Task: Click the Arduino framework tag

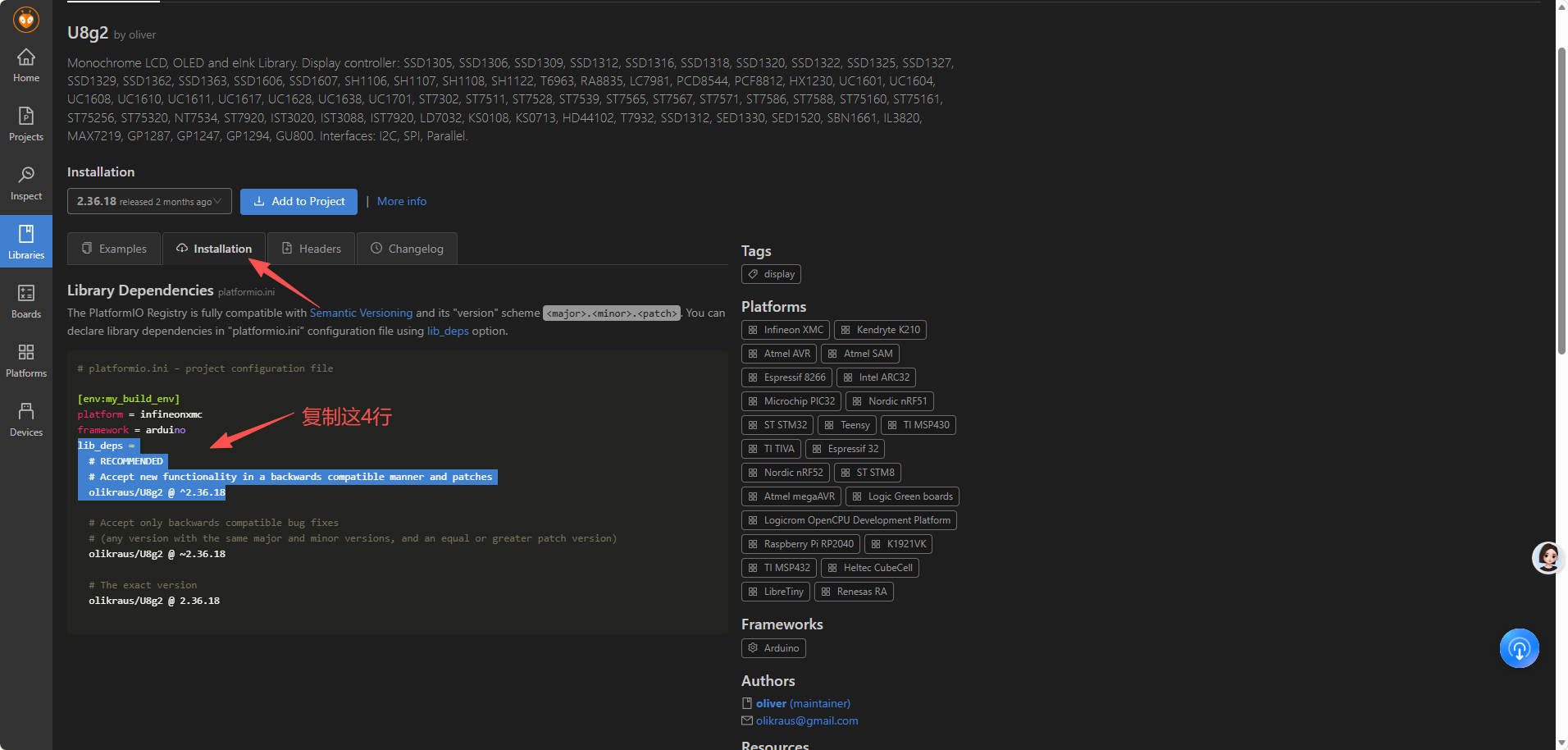Action: coord(773,648)
